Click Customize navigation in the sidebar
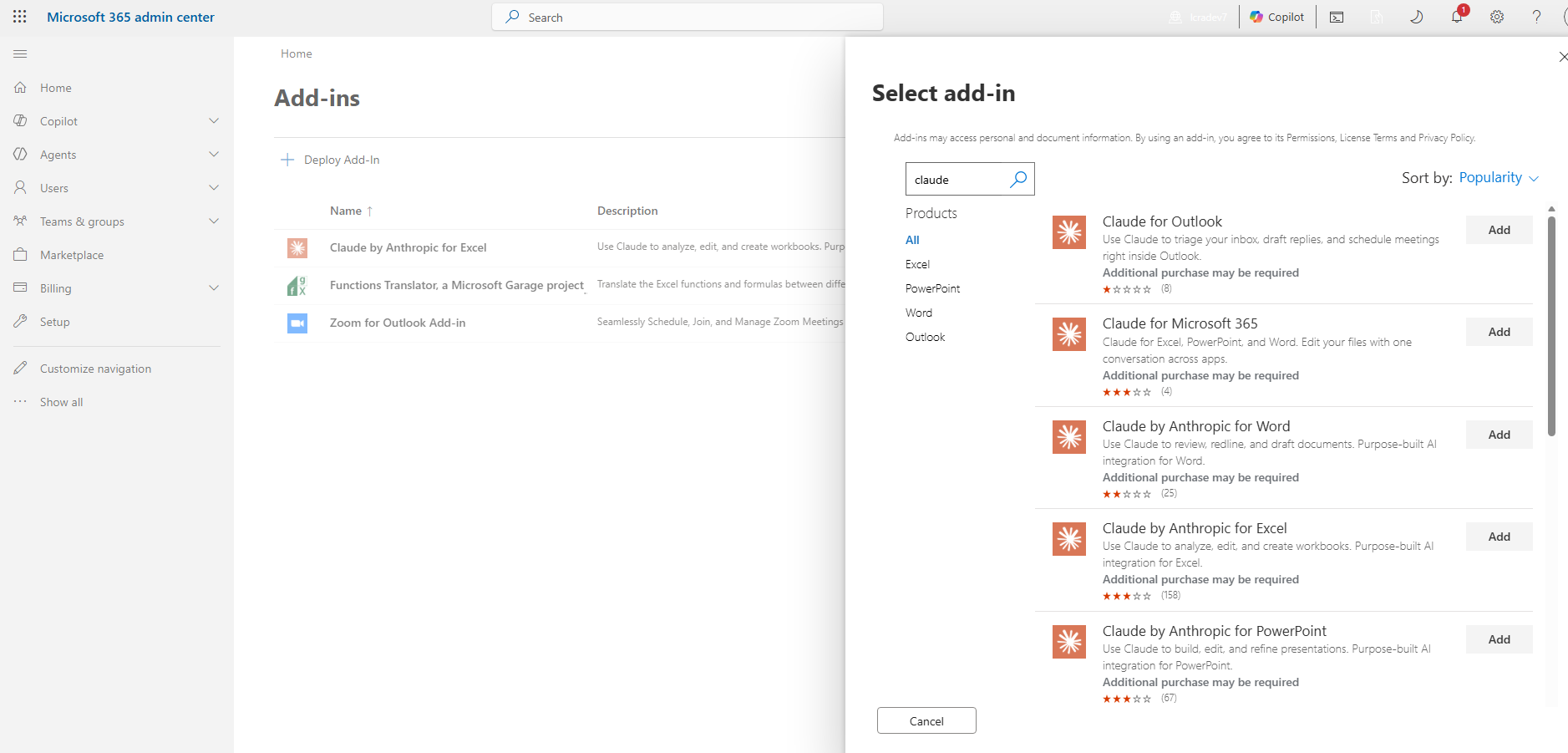 (95, 369)
